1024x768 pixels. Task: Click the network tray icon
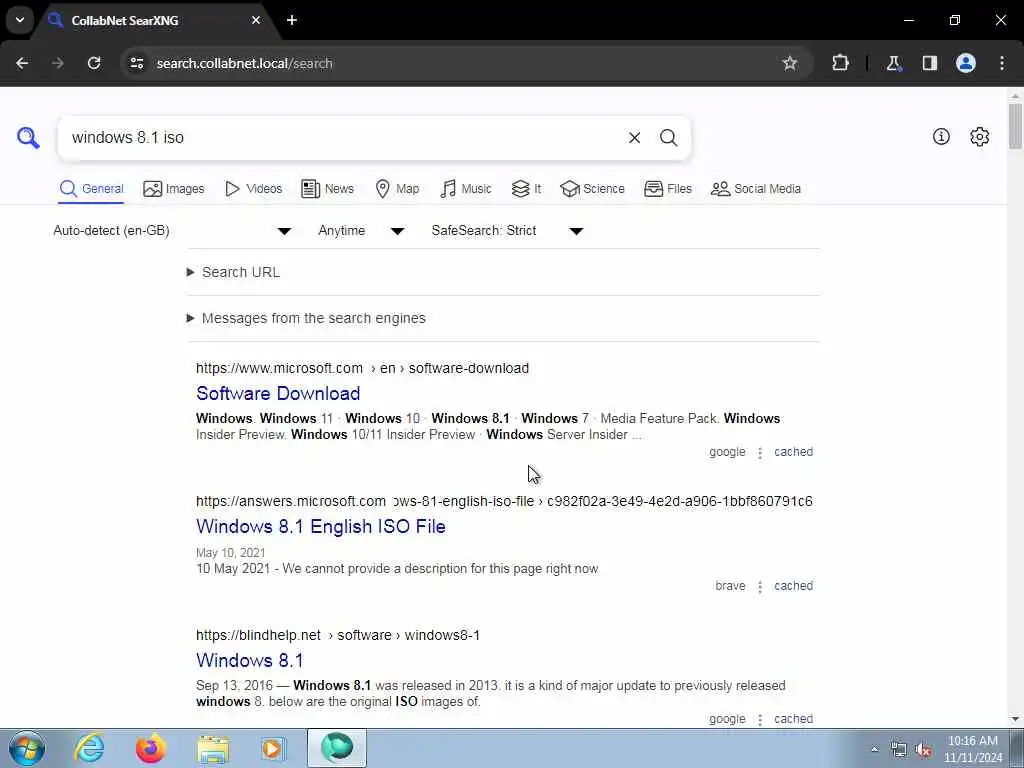[899, 750]
